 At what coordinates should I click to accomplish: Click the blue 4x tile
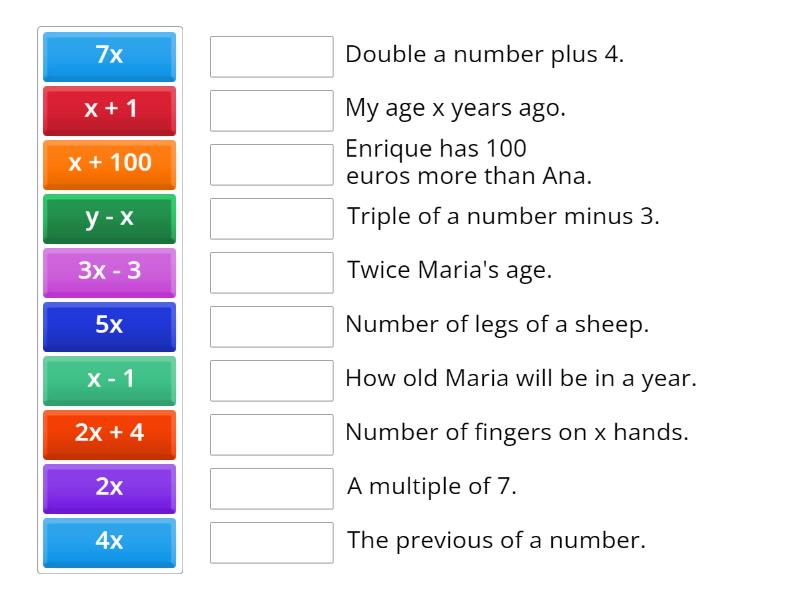click(109, 542)
